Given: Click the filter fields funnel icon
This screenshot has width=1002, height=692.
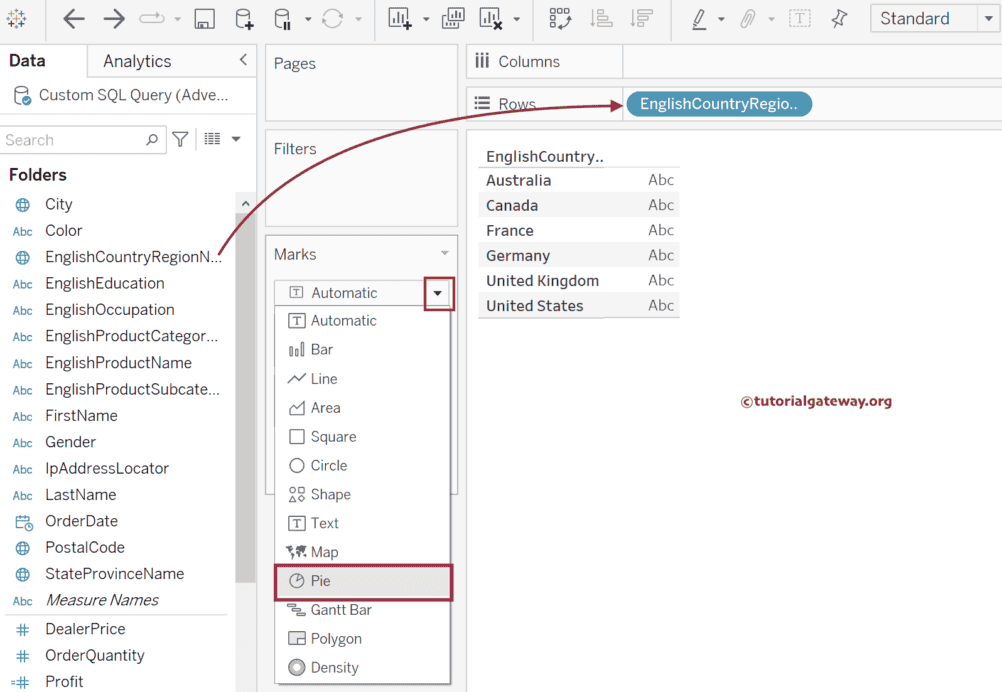Looking at the screenshot, I should click(x=180, y=140).
